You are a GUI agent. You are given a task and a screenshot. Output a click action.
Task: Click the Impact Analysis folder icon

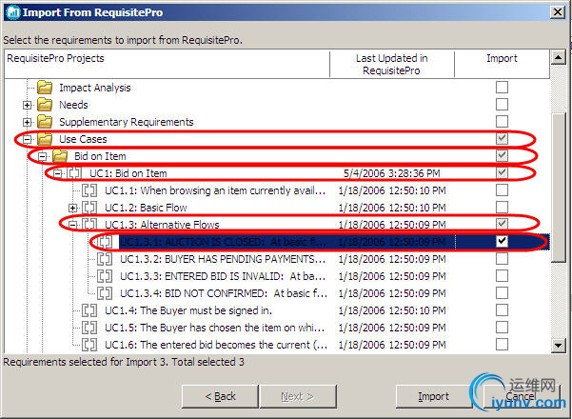coord(45,88)
